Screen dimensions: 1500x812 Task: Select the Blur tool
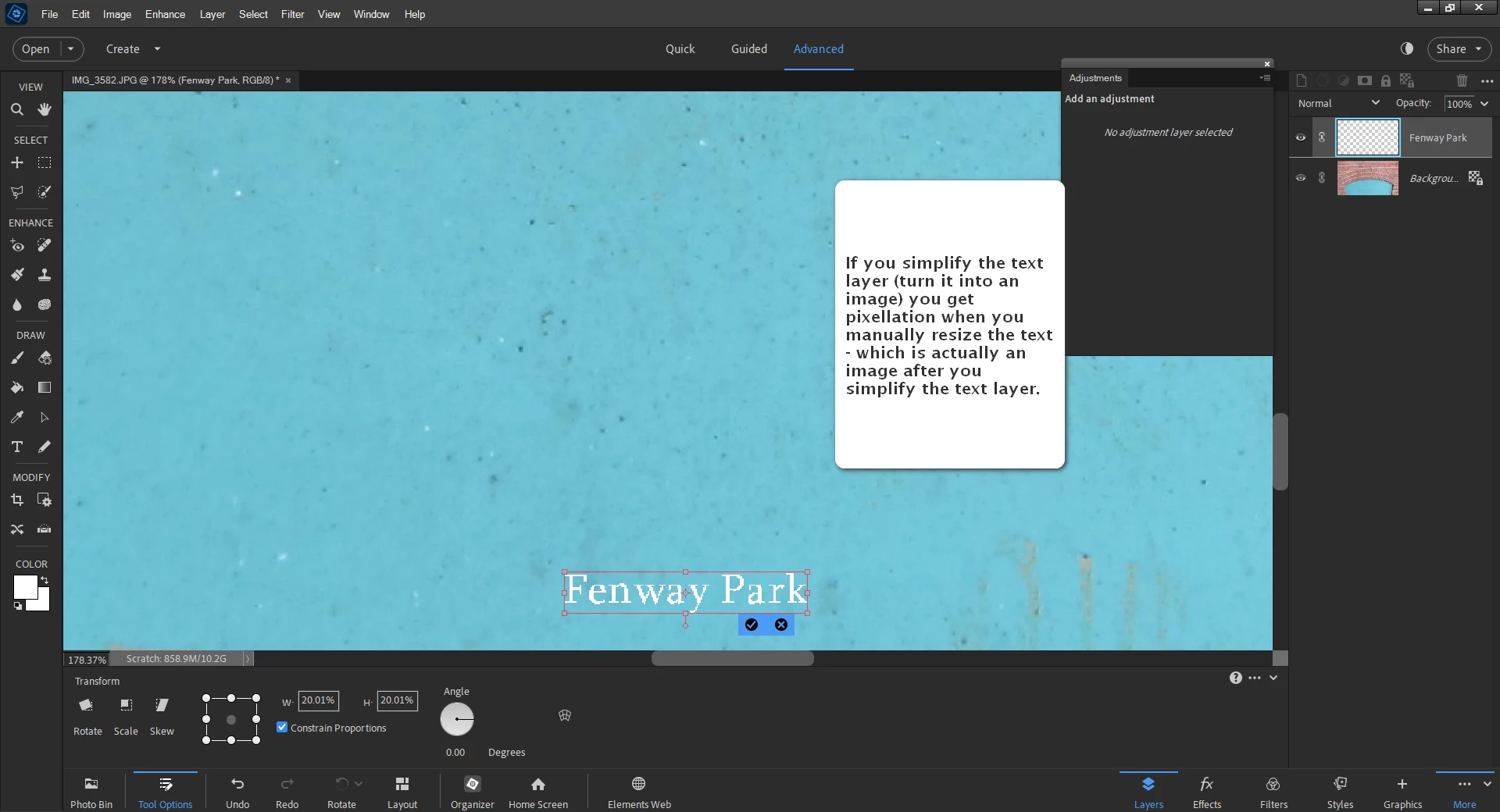pyautogui.click(x=17, y=304)
